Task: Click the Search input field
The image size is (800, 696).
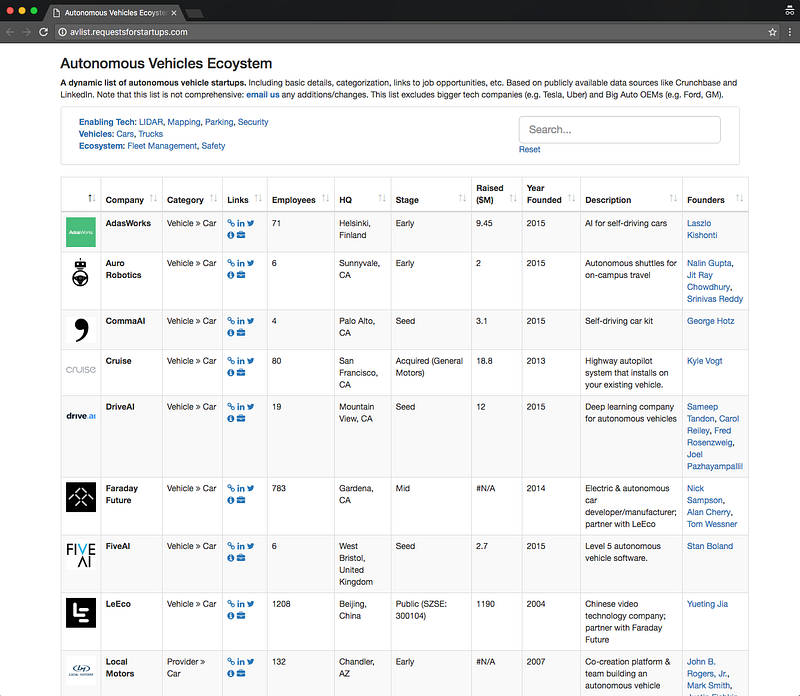Action: point(619,130)
